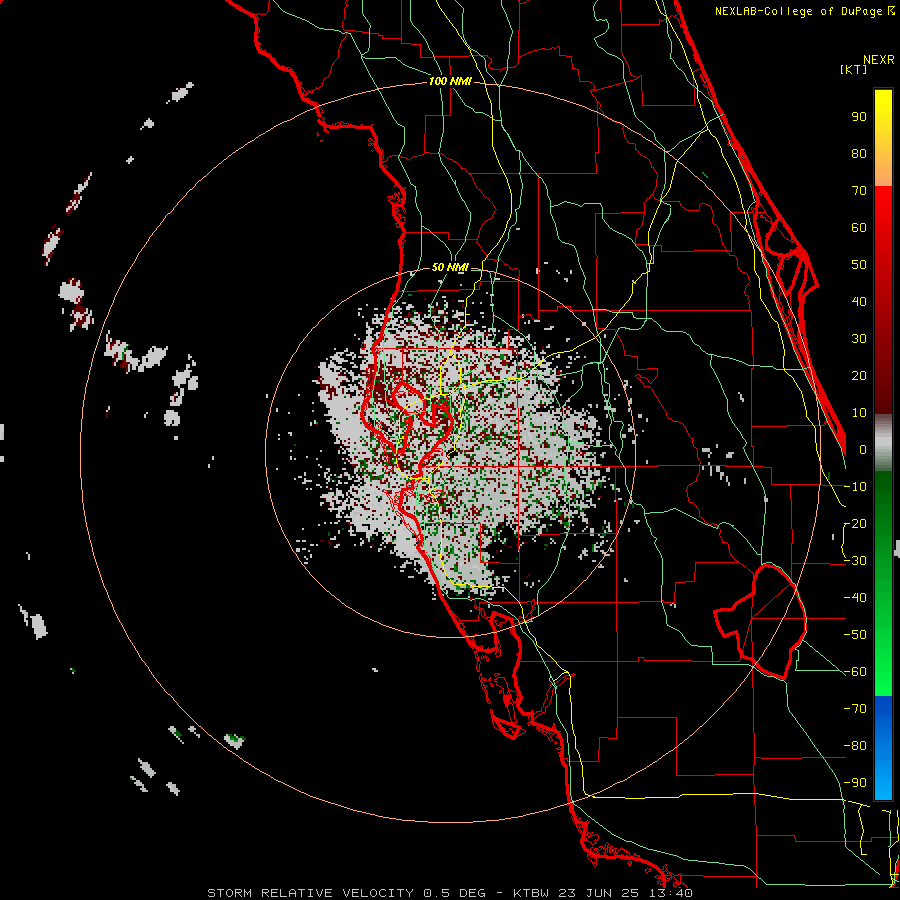Click the -60 value on velocity scale
900x900 pixels.
click(856, 672)
